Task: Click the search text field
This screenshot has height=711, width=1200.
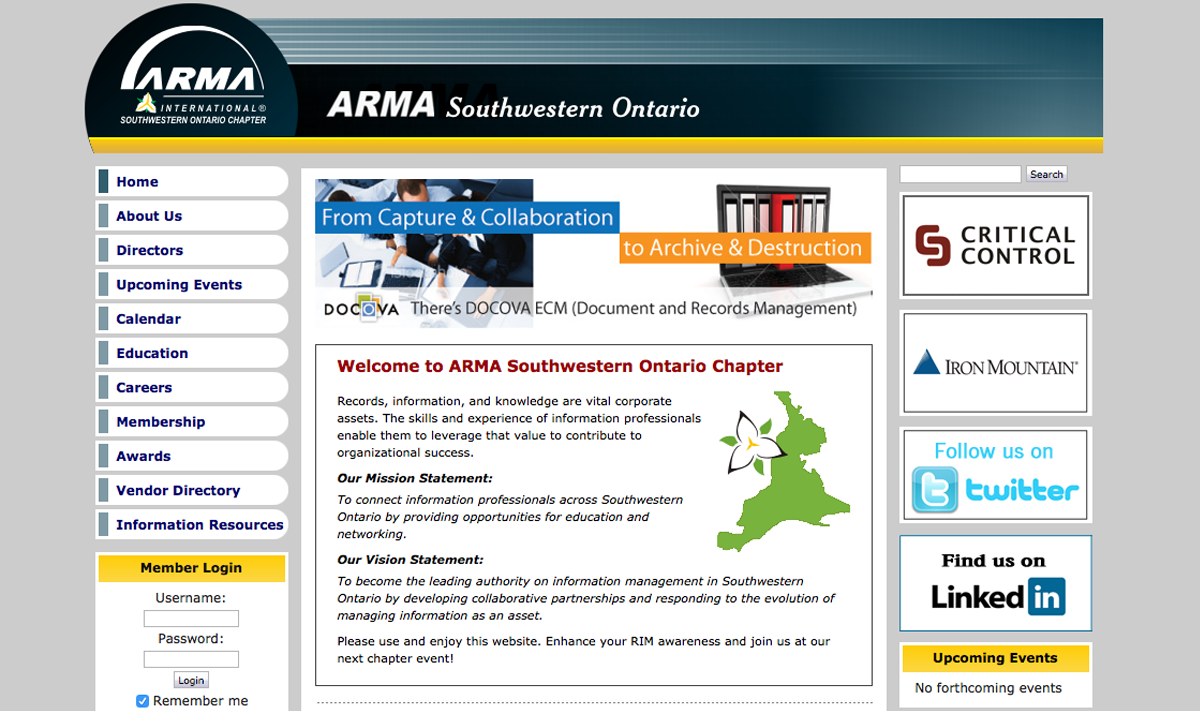Action: (x=960, y=175)
